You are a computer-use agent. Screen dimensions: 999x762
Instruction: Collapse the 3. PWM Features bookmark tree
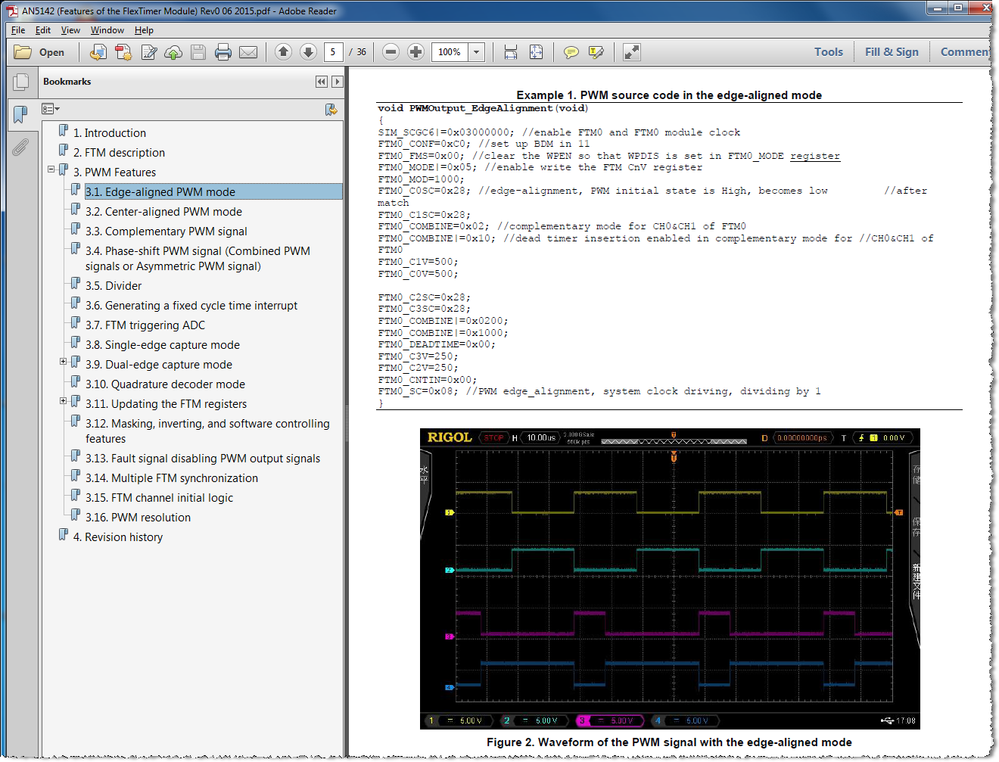(51, 171)
